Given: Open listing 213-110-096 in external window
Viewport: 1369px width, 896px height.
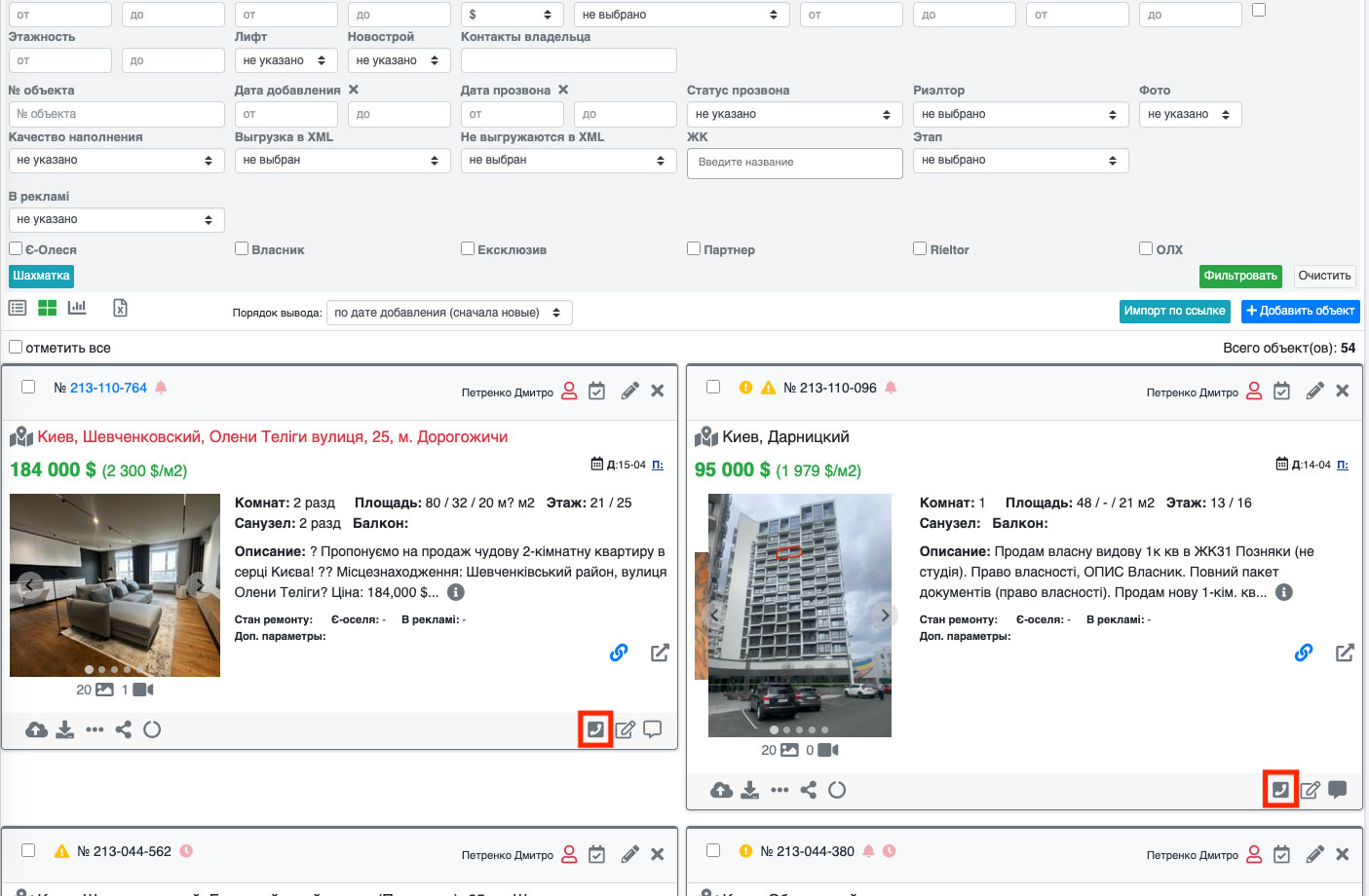Looking at the screenshot, I should click(x=1345, y=653).
